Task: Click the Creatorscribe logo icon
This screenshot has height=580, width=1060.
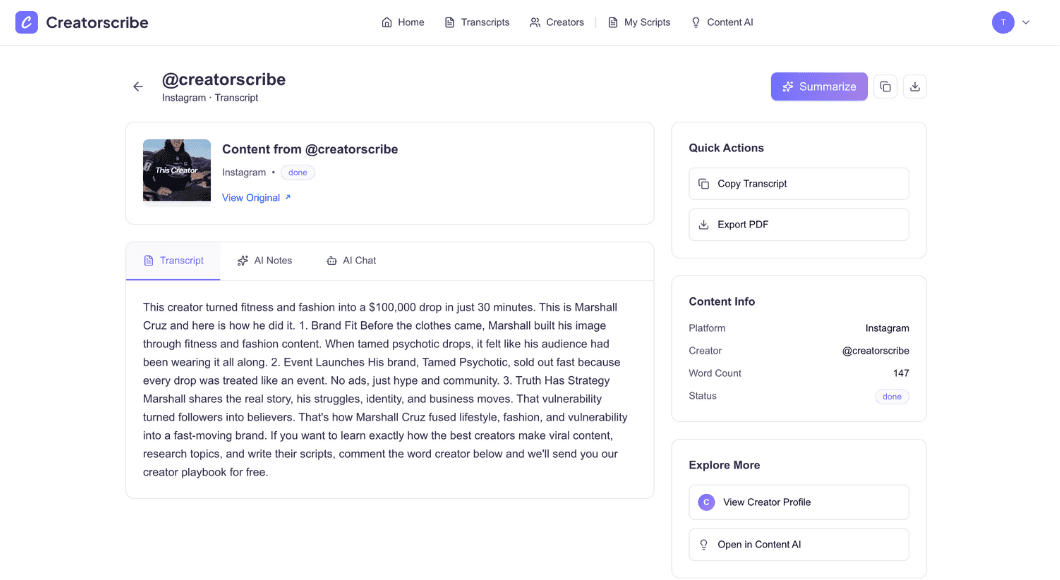Action: pyautogui.click(x=26, y=22)
